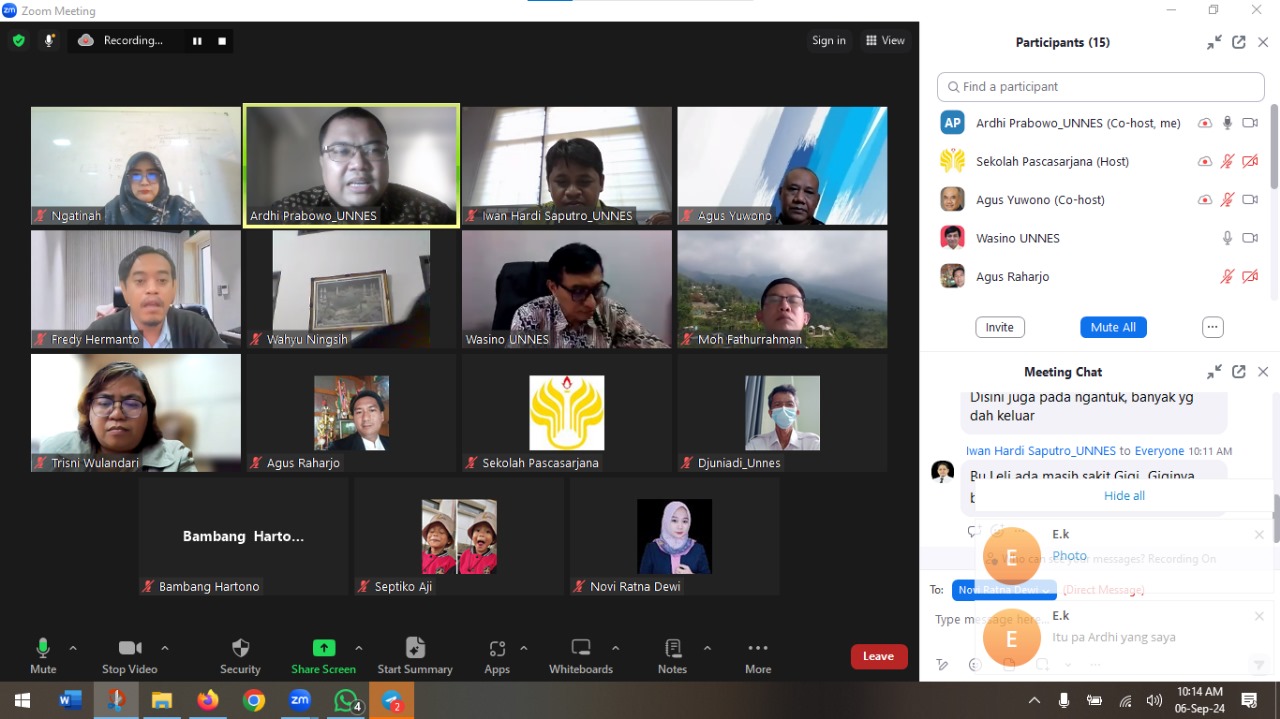Expand video options arrow beside Stop Video

click(x=165, y=648)
